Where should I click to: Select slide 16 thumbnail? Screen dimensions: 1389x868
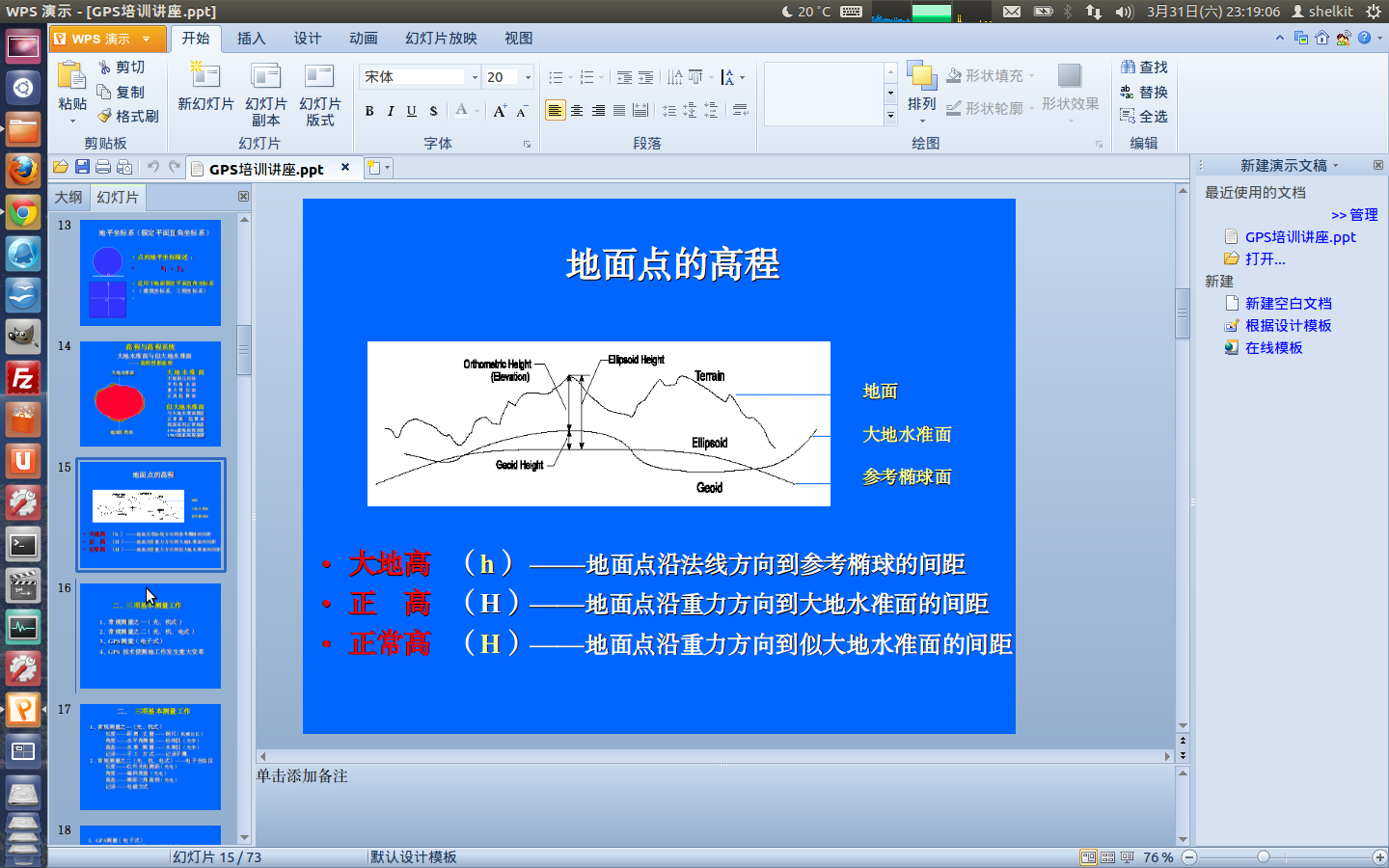(150, 636)
